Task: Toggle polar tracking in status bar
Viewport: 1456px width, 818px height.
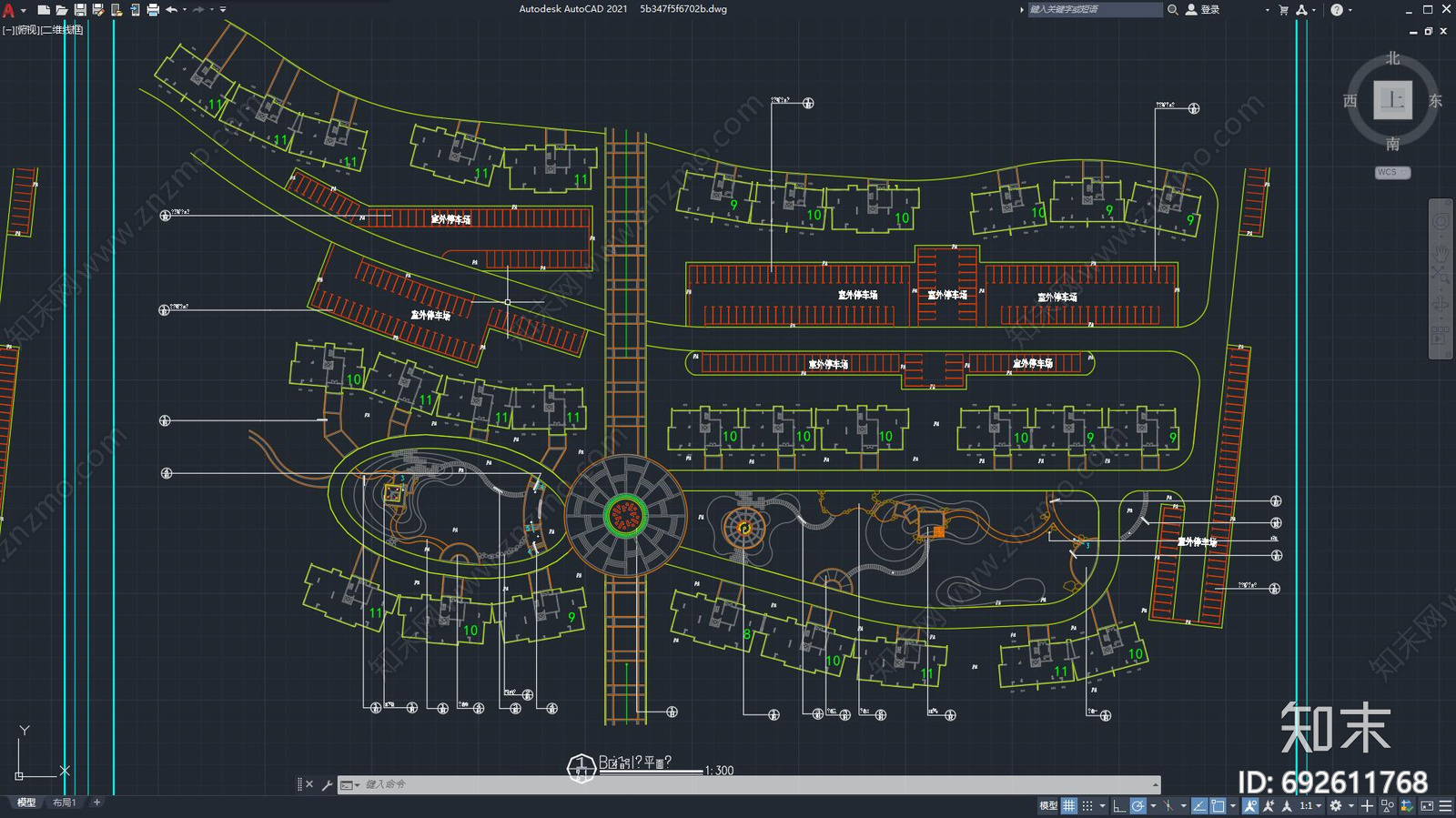Action: click(x=1137, y=805)
